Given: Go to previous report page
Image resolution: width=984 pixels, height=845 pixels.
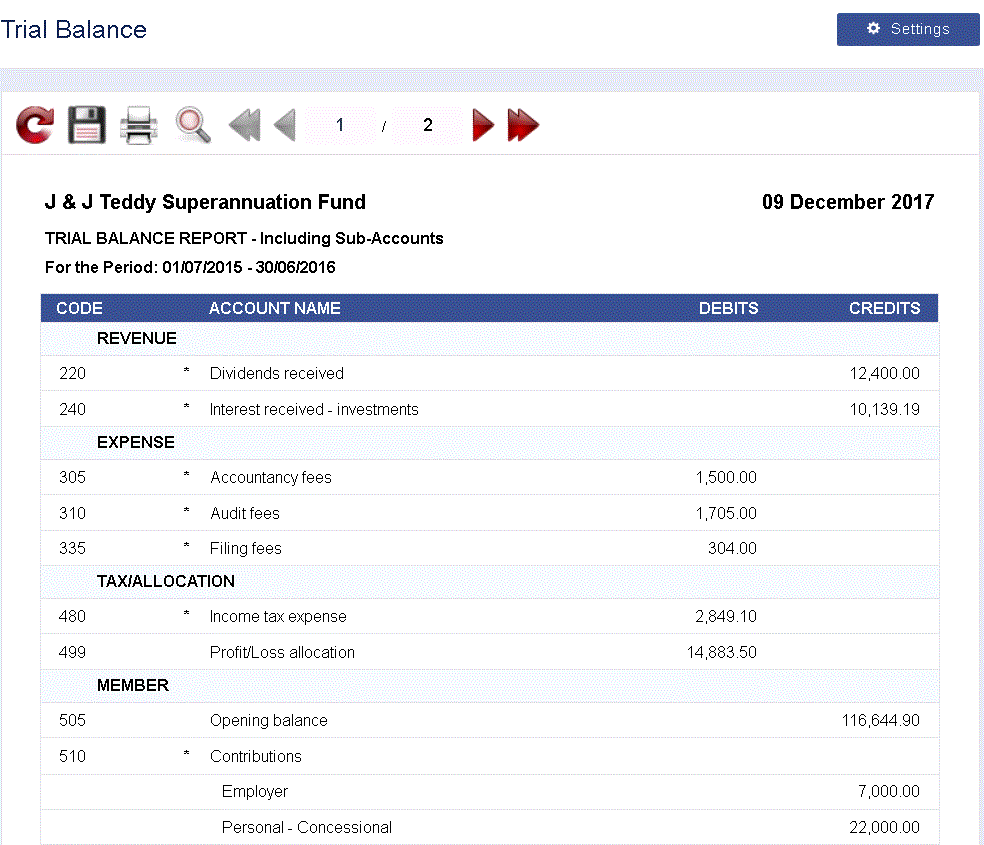Looking at the screenshot, I should click(285, 125).
